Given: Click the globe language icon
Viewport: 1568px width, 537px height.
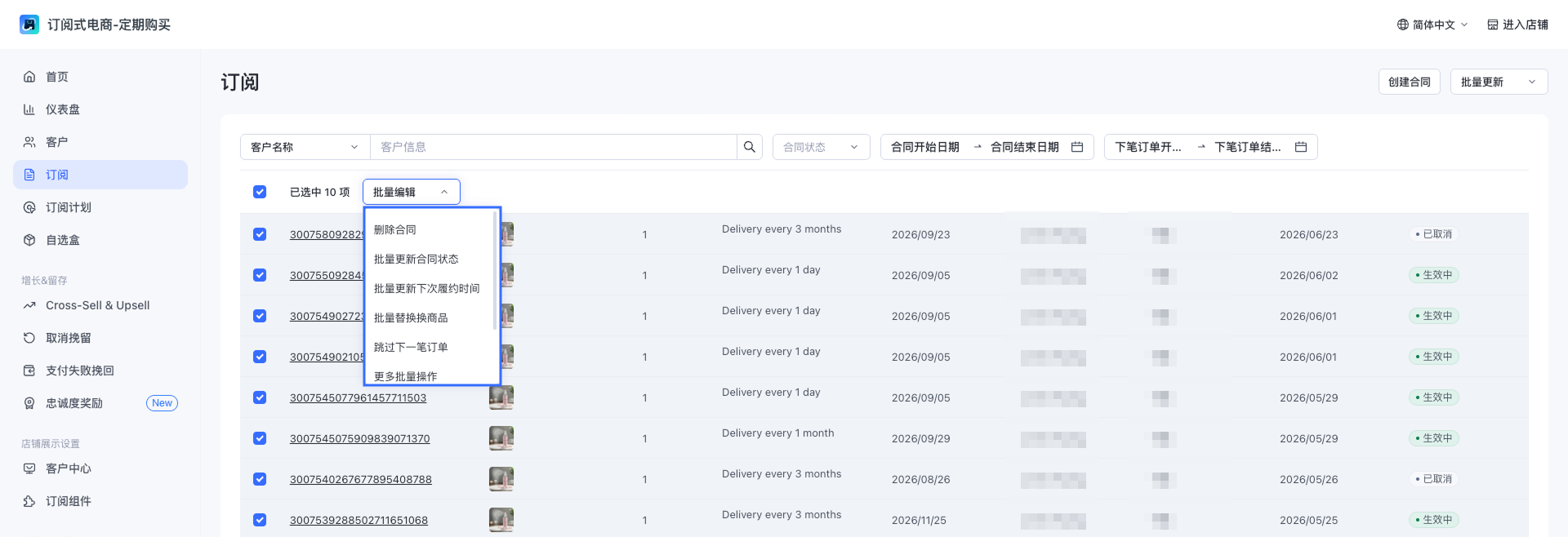Looking at the screenshot, I should tap(1403, 24).
